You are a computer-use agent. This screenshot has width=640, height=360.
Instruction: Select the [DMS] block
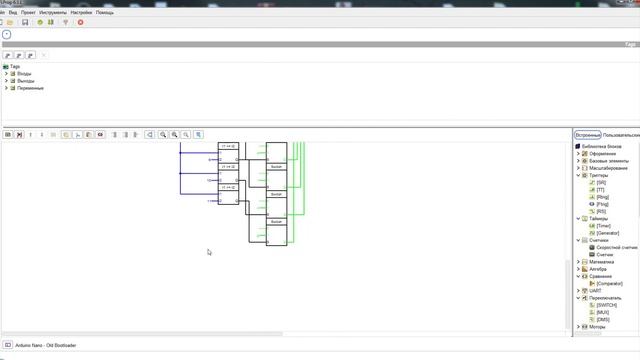[603, 320]
